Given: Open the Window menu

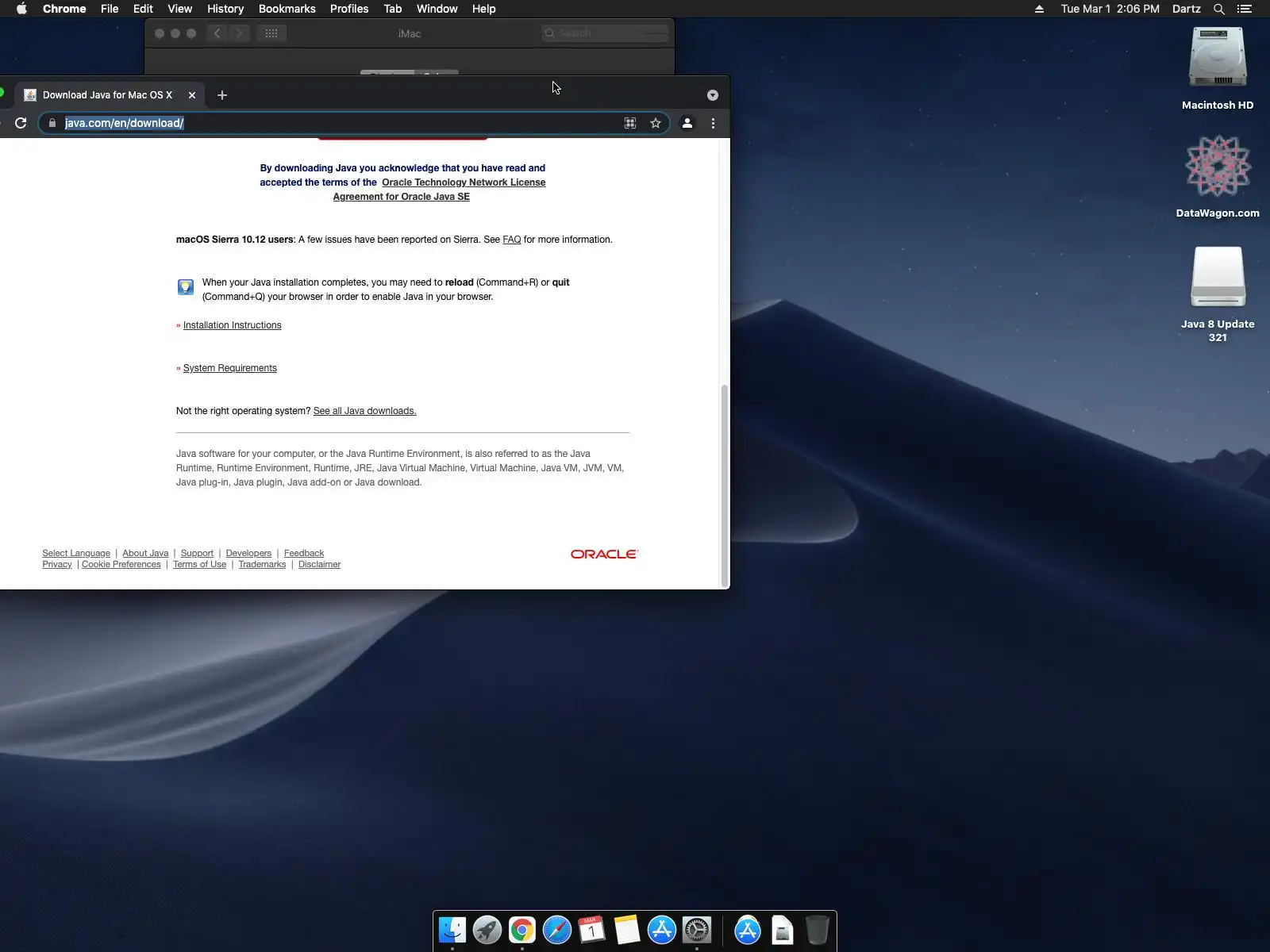Looking at the screenshot, I should [437, 9].
